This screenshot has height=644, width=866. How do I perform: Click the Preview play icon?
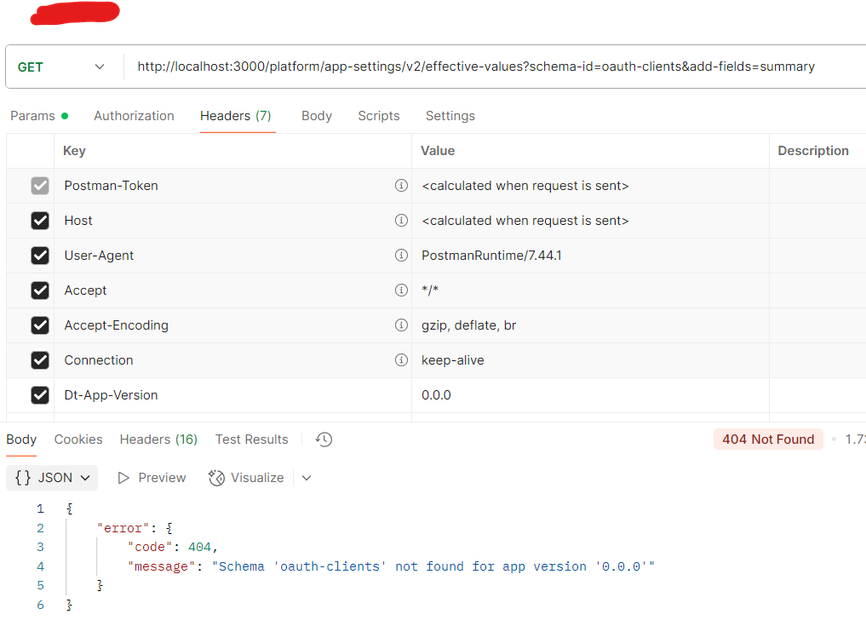coord(124,478)
